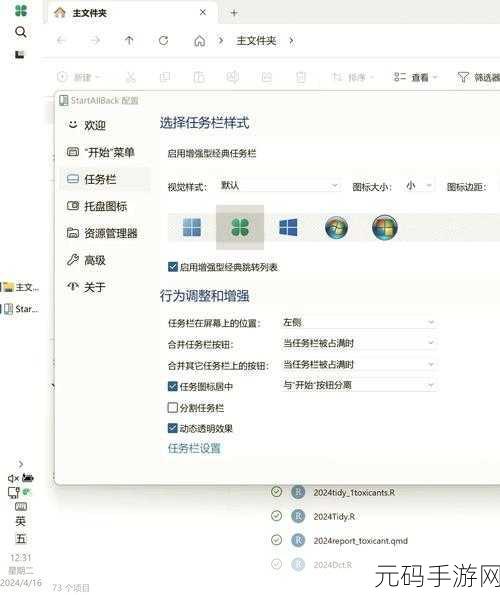The image size is (500, 595).
Task: Click the 筛选器 filter button
Action: click(x=479, y=77)
